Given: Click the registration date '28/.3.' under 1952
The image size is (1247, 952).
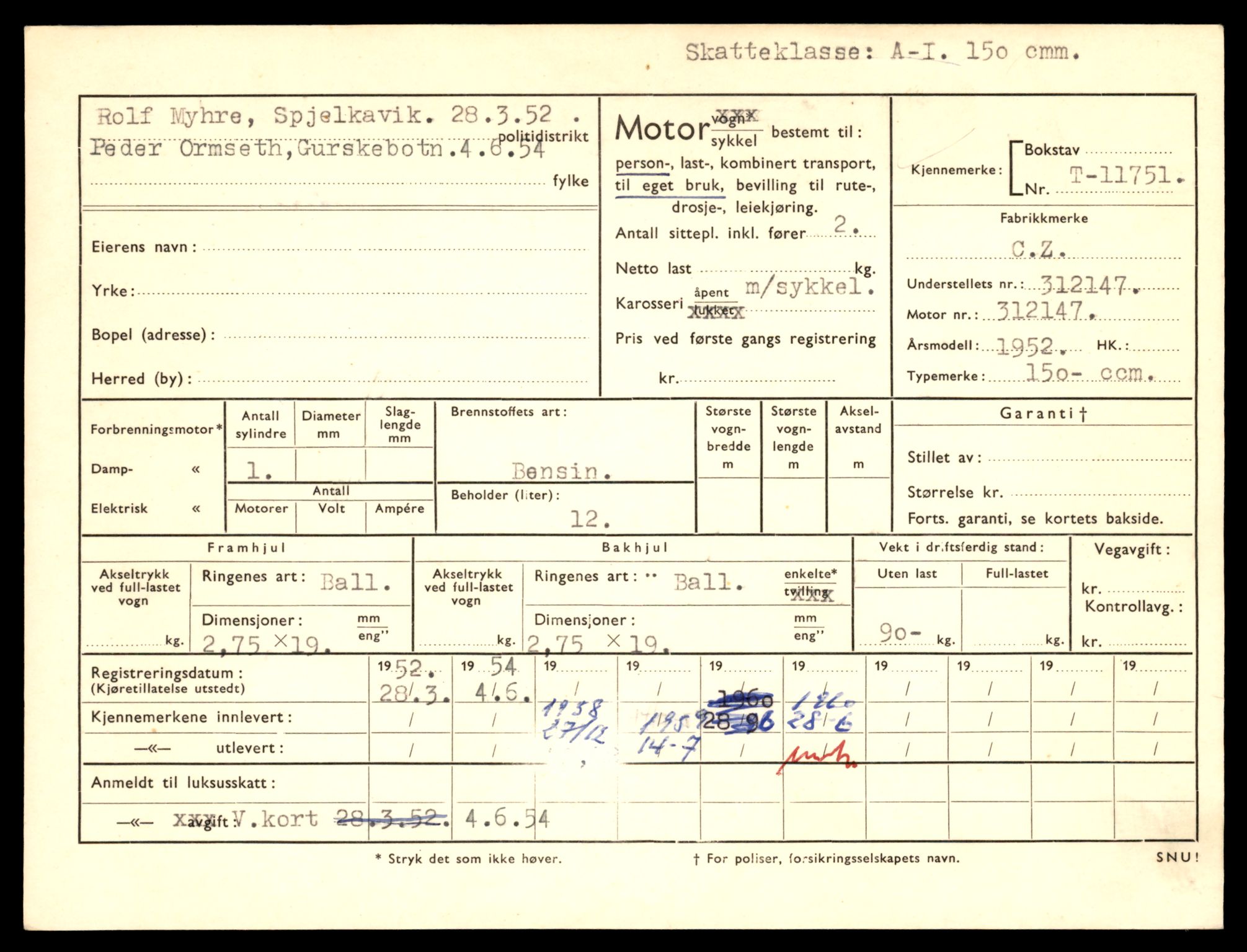Looking at the screenshot, I should click(x=414, y=693).
